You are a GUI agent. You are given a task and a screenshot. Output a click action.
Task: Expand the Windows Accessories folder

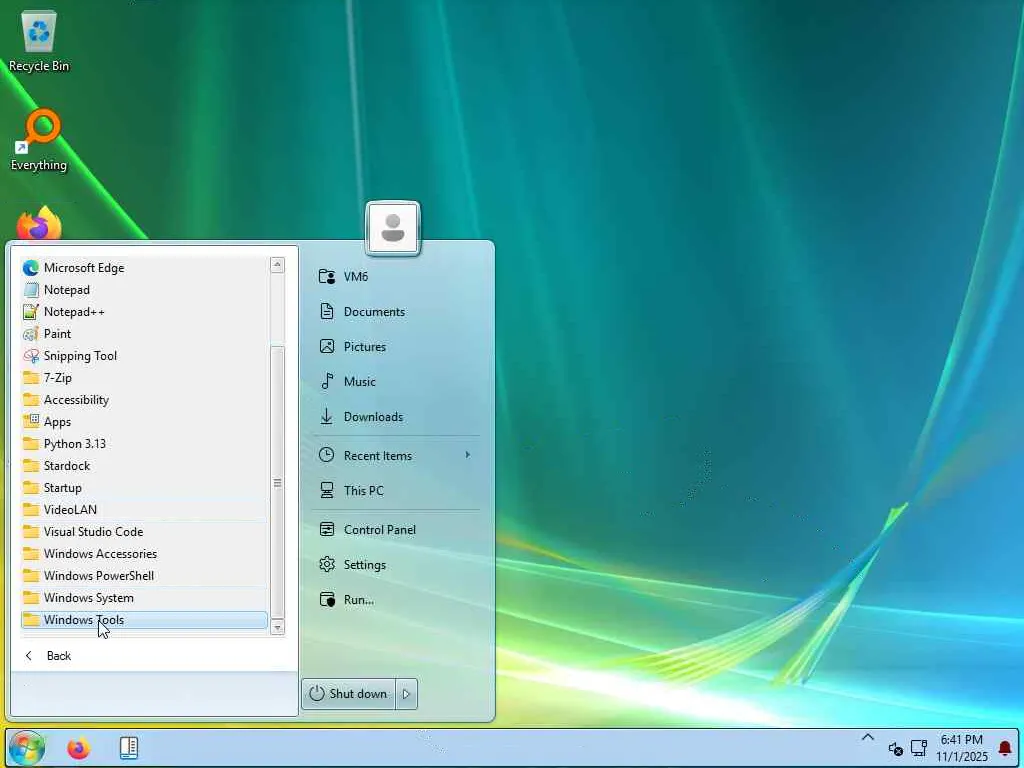pyautogui.click(x=144, y=554)
